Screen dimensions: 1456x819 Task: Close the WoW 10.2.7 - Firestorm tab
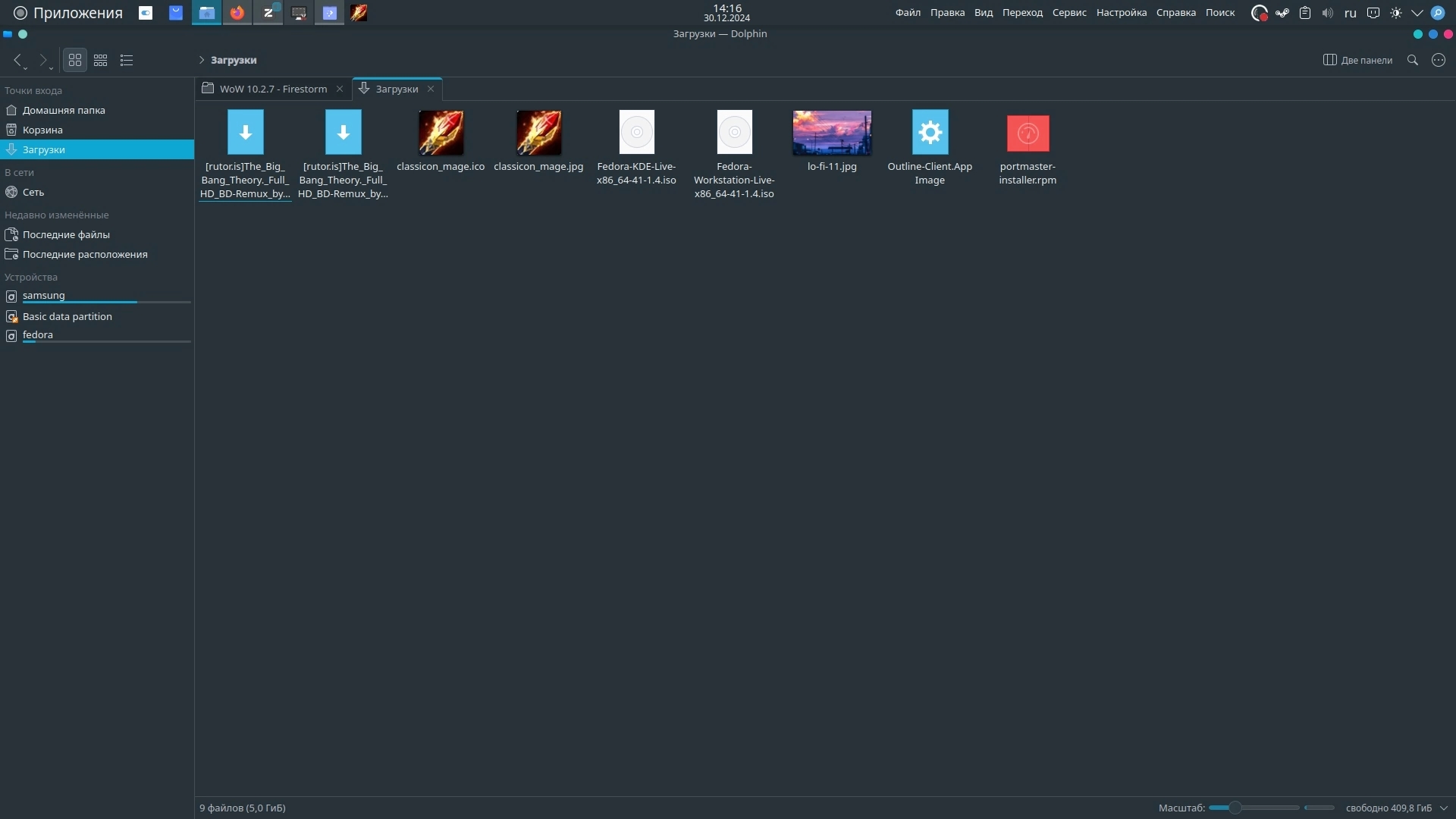(x=340, y=89)
